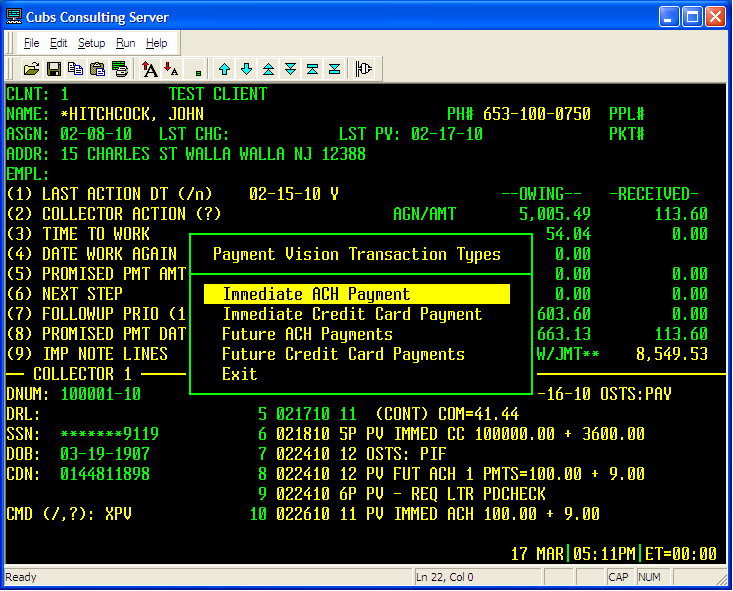
Task: Click the double down arrow page-down icon
Action: 290,69
